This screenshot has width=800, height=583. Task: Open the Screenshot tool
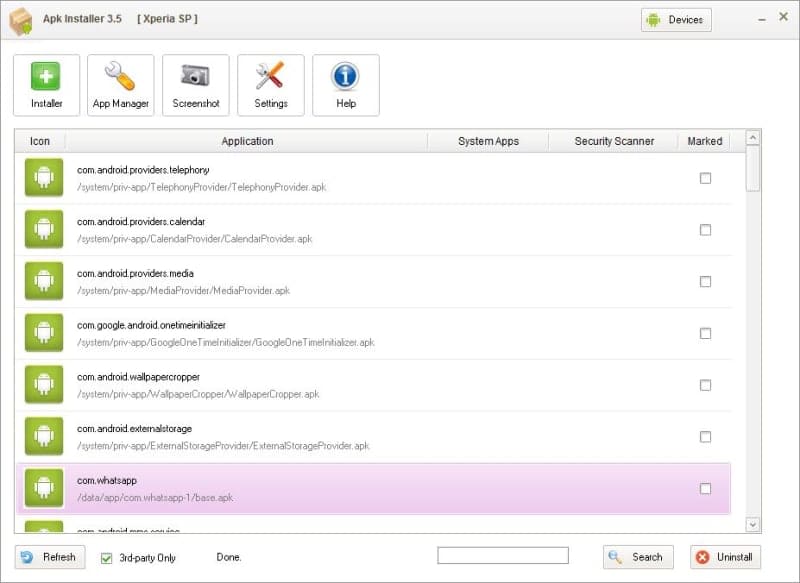(196, 85)
